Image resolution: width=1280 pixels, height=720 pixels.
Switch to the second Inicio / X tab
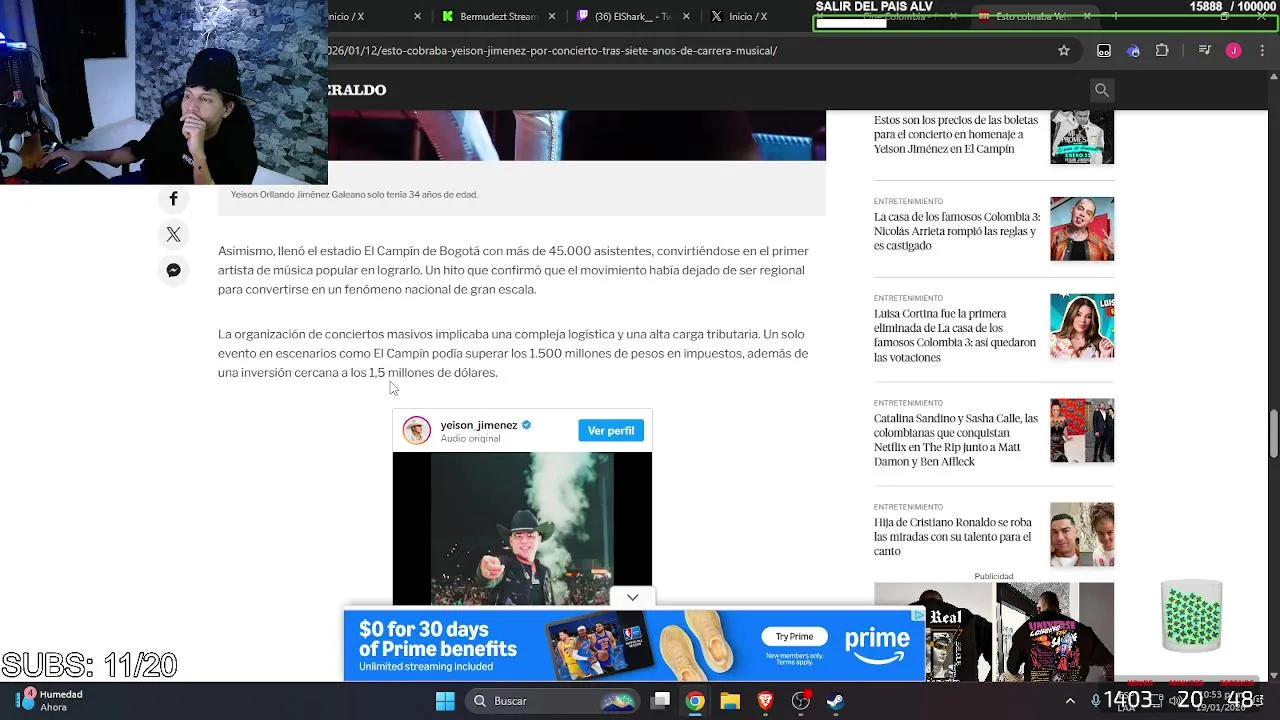click(x=747, y=16)
